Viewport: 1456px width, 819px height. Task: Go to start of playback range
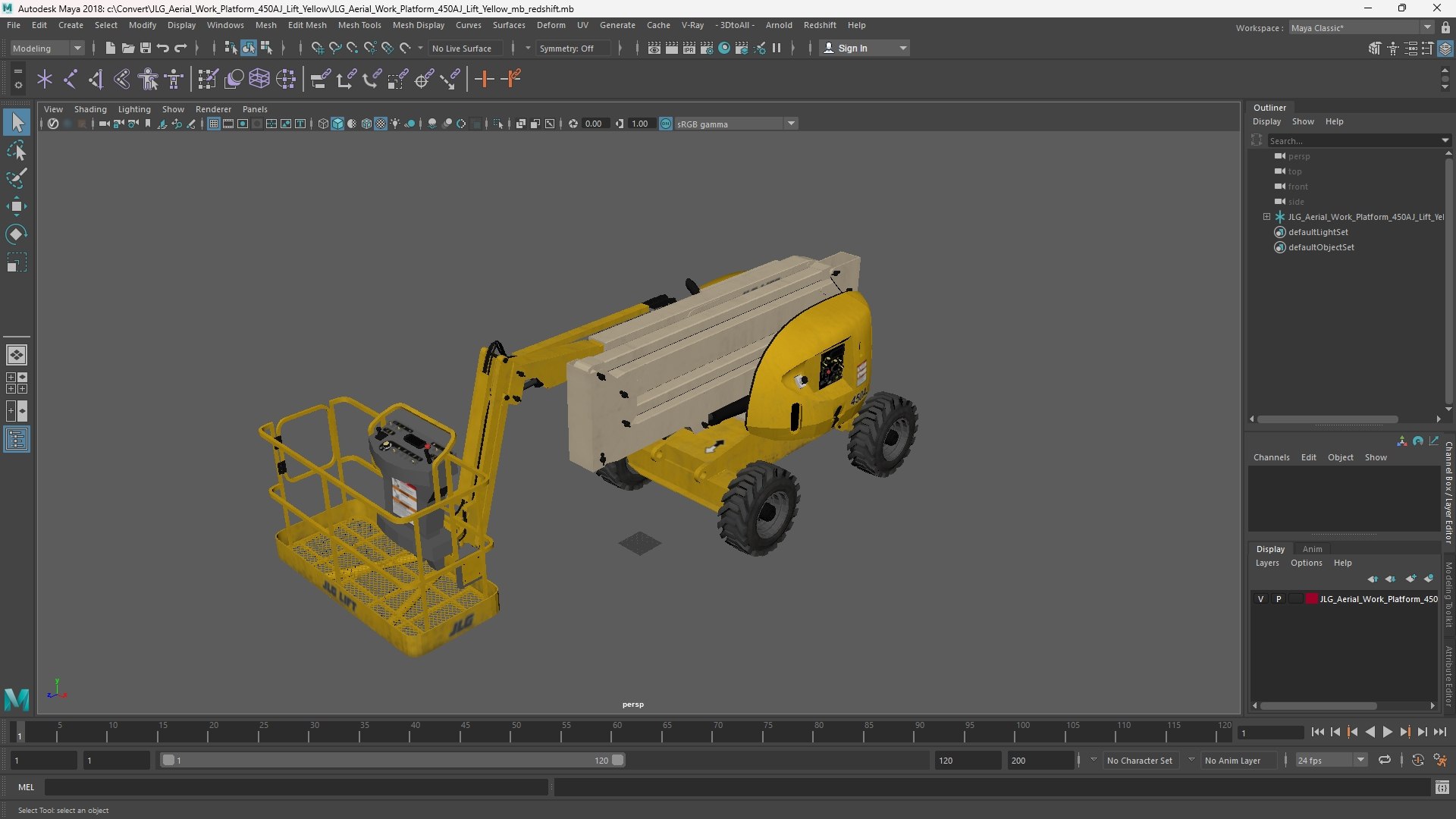click(x=1317, y=733)
